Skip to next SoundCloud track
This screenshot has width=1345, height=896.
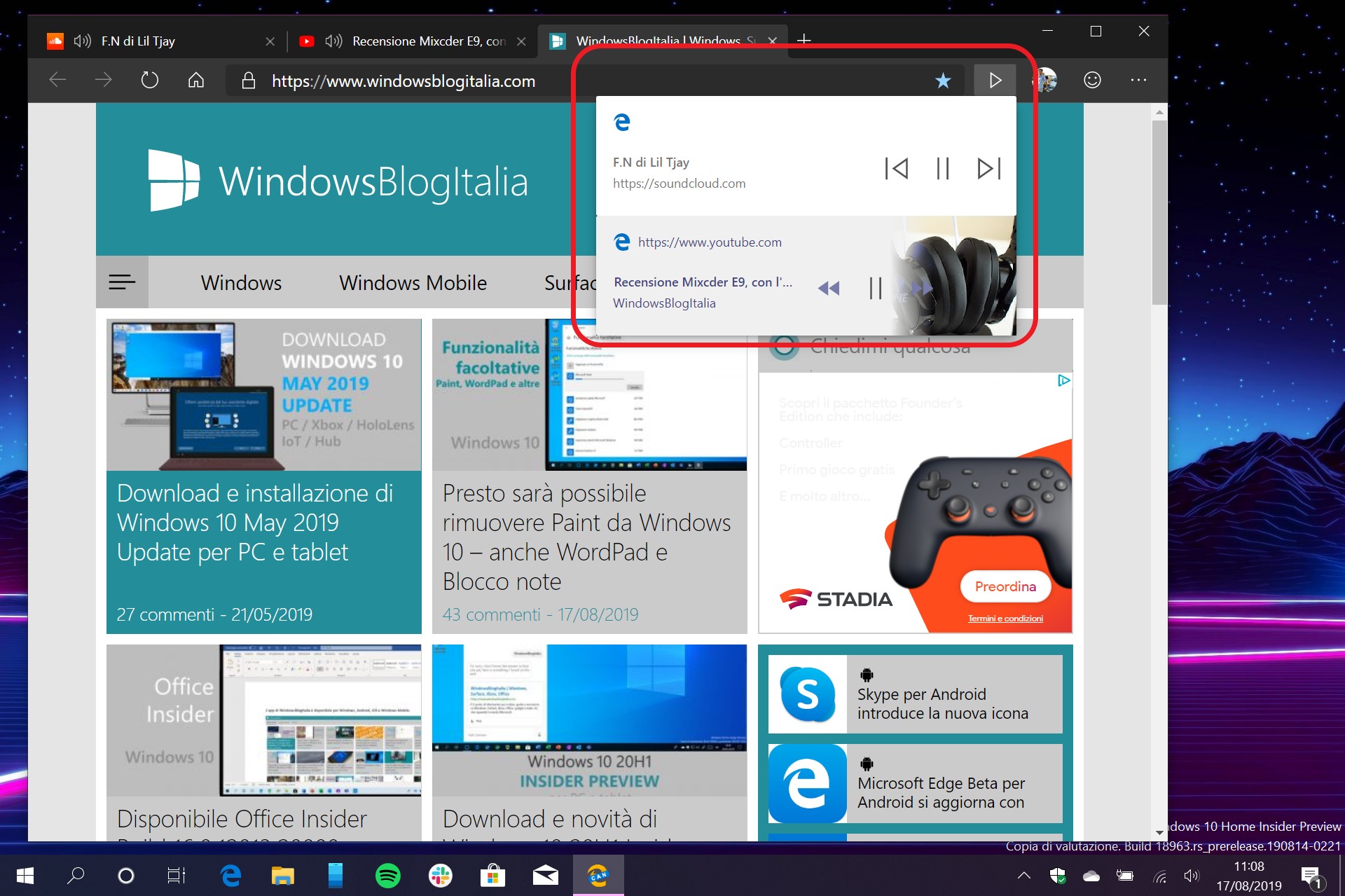989,168
